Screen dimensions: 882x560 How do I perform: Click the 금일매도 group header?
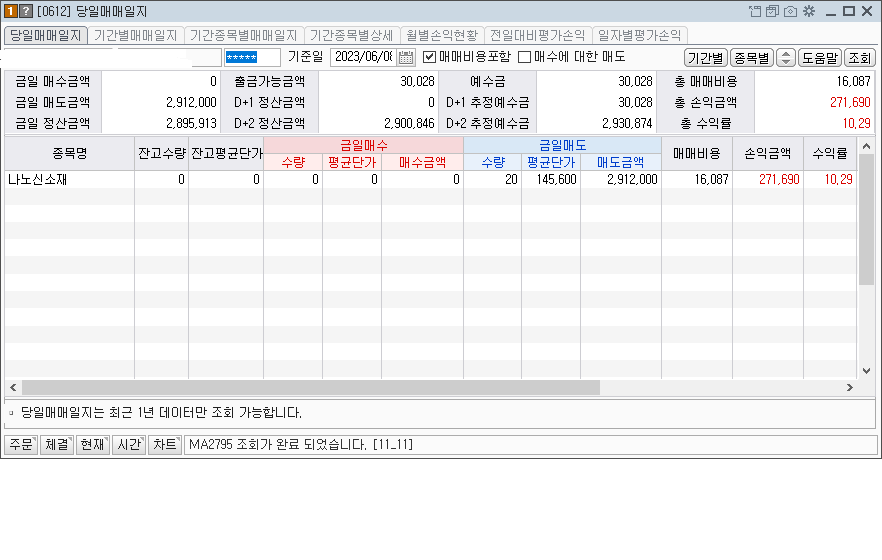click(x=562, y=146)
